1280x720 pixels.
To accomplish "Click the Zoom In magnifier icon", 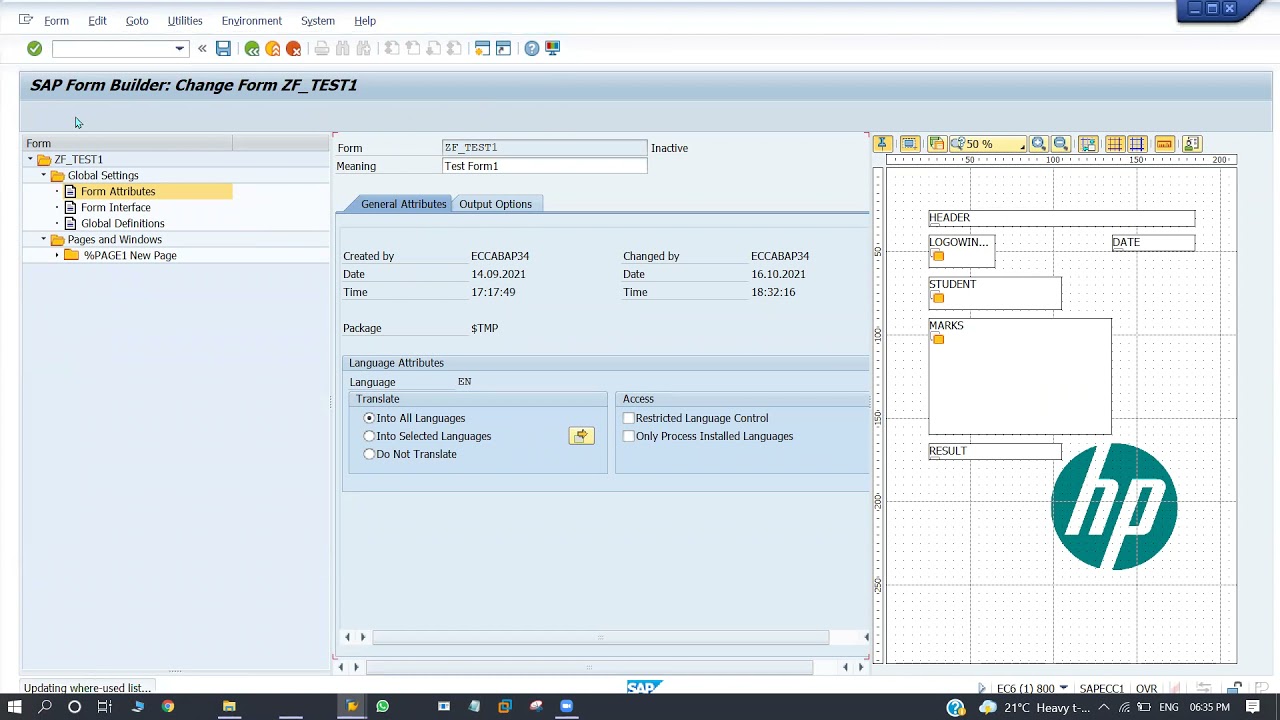I will click(x=1039, y=144).
